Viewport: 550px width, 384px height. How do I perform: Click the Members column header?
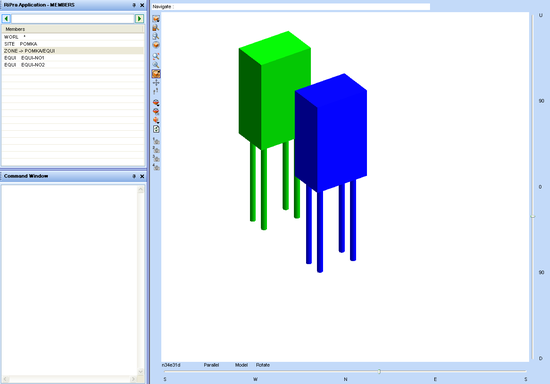[x=73, y=29]
